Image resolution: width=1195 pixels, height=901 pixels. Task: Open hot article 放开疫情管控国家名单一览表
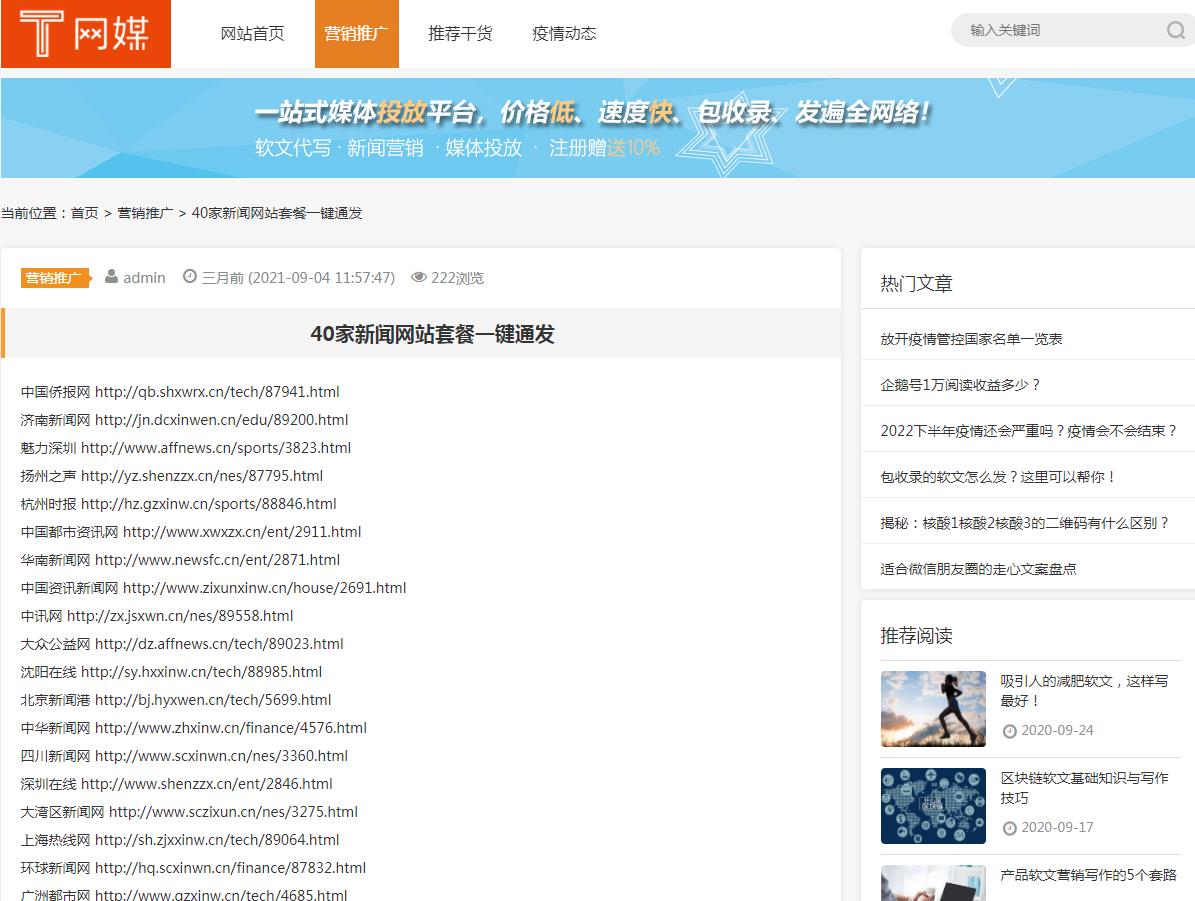coord(971,339)
